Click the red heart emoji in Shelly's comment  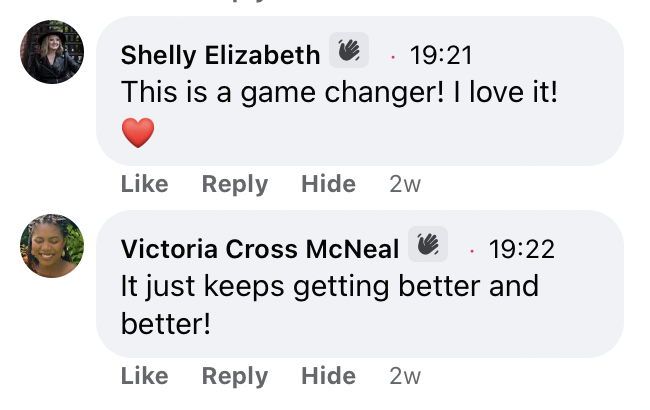click(138, 133)
